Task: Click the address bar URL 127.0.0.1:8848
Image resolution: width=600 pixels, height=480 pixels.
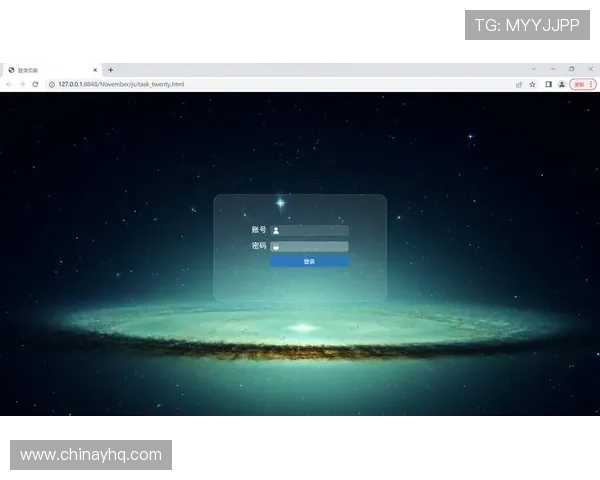Action: tap(120, 84)
